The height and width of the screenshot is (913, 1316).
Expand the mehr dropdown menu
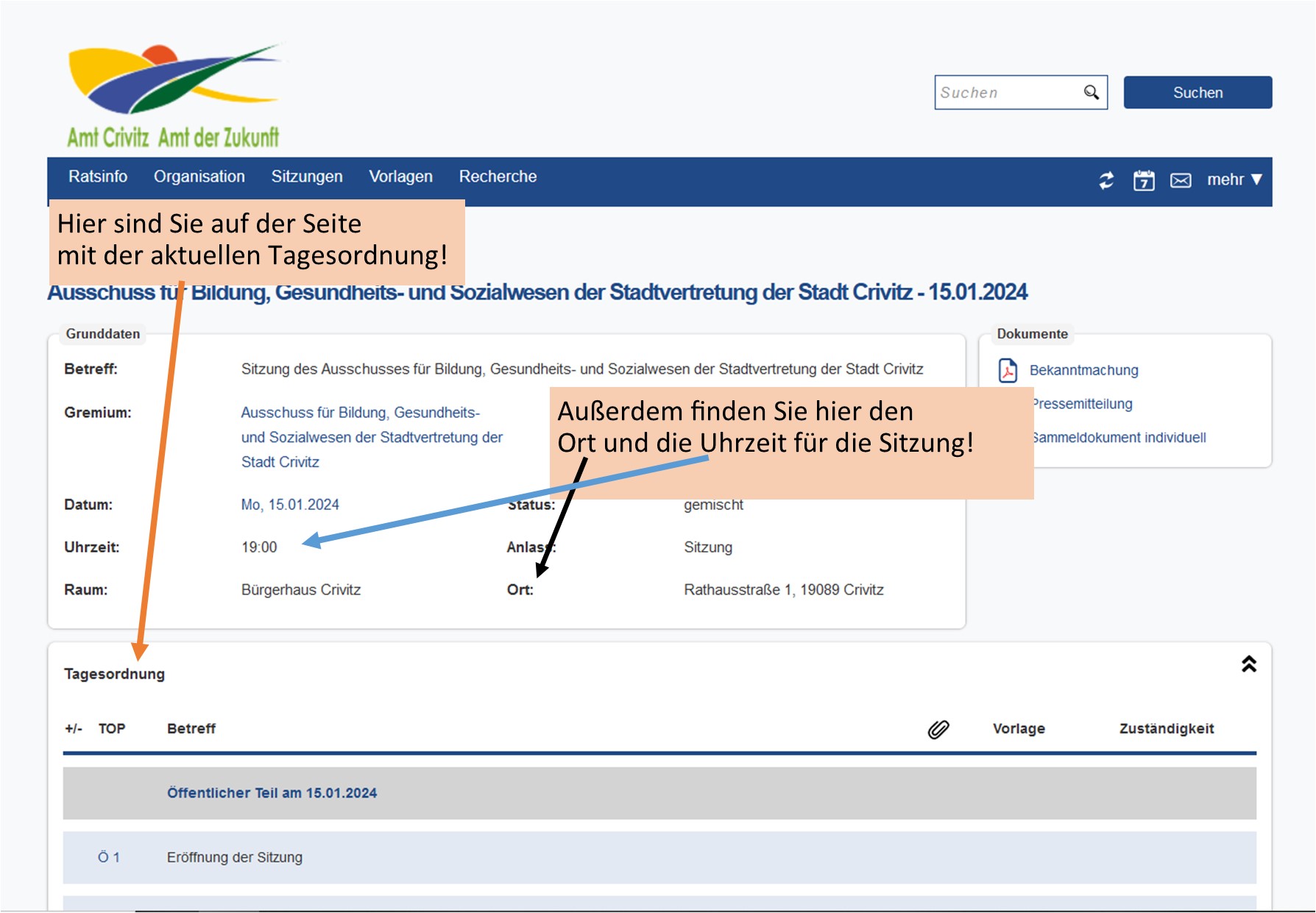pos(1234,180)
